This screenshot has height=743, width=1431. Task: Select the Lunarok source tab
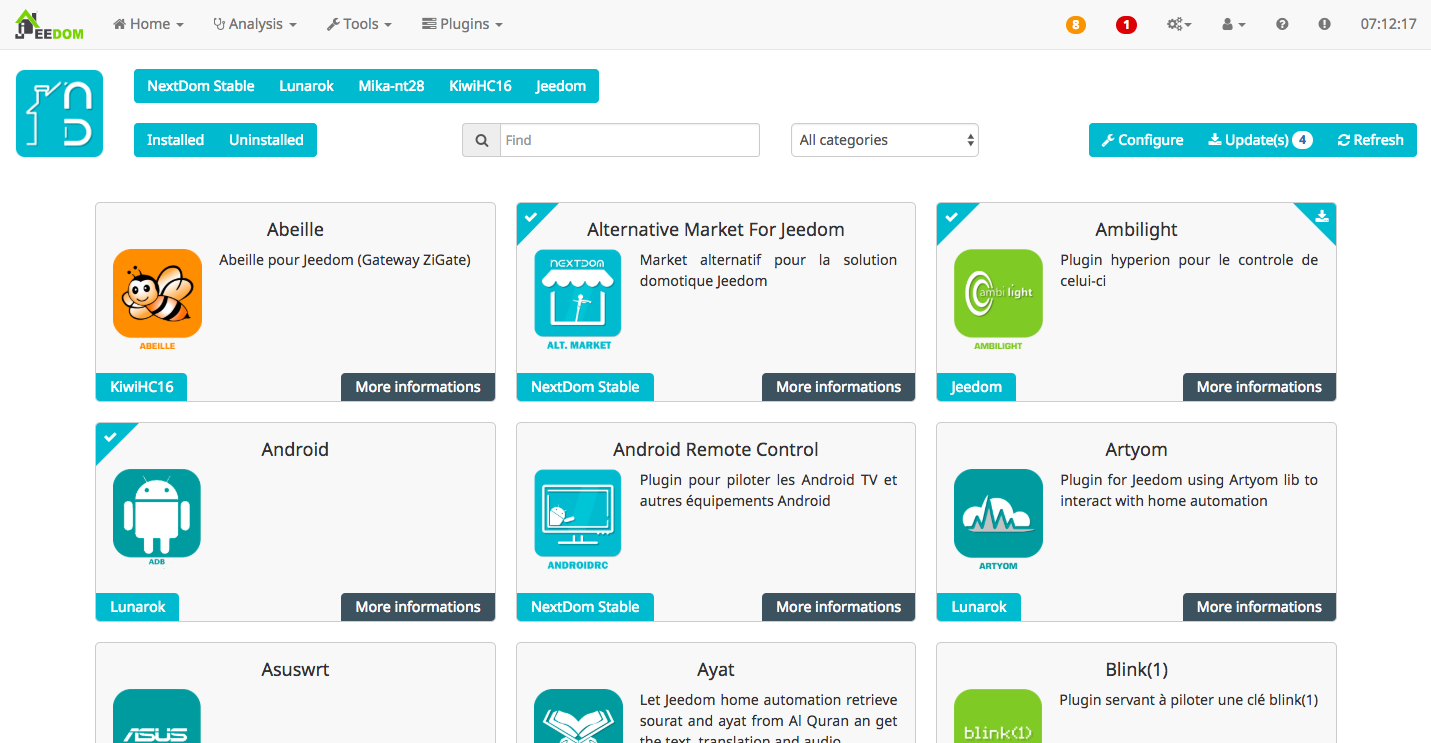point(307,86)
